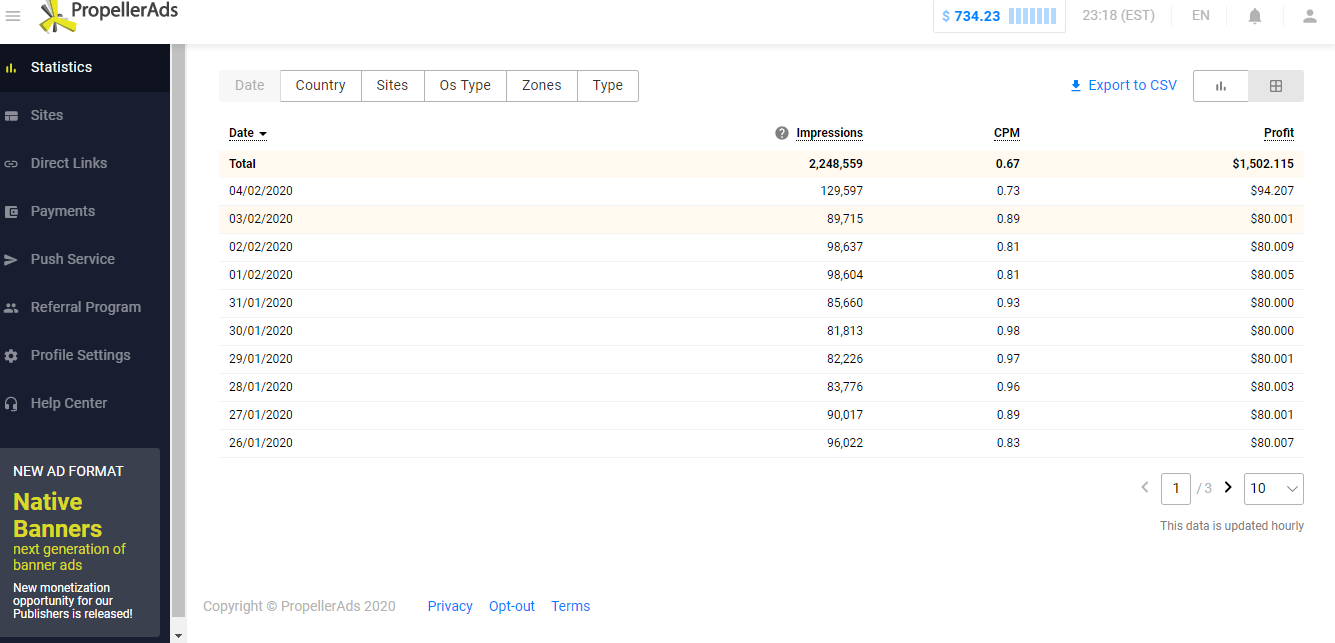Go to next page arrow
1335x643 pixels.
click(x=1228, y=488)
